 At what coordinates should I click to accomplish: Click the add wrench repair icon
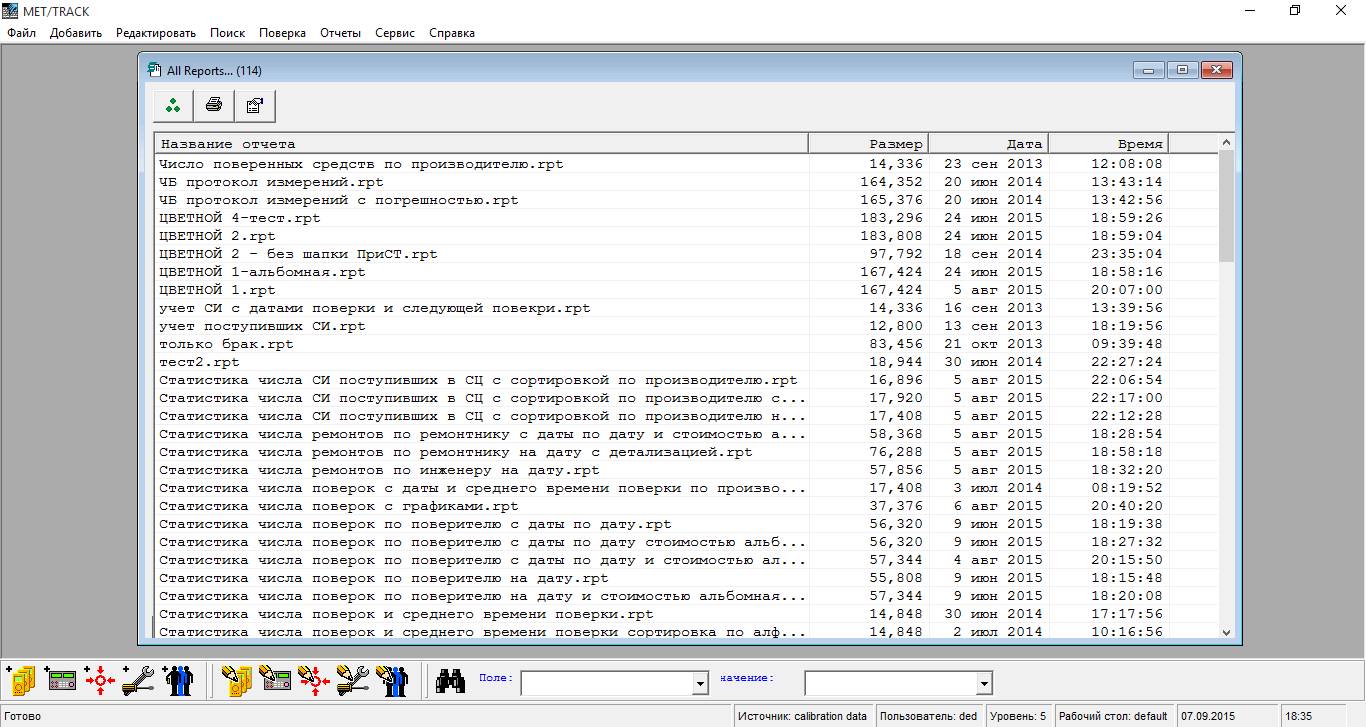(138, 681)
